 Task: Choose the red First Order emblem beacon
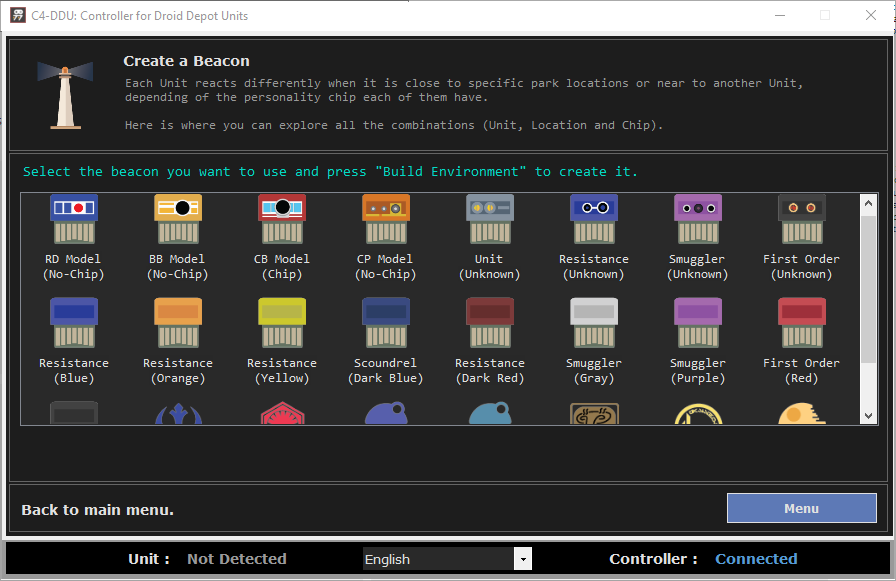tap(282, 414)
